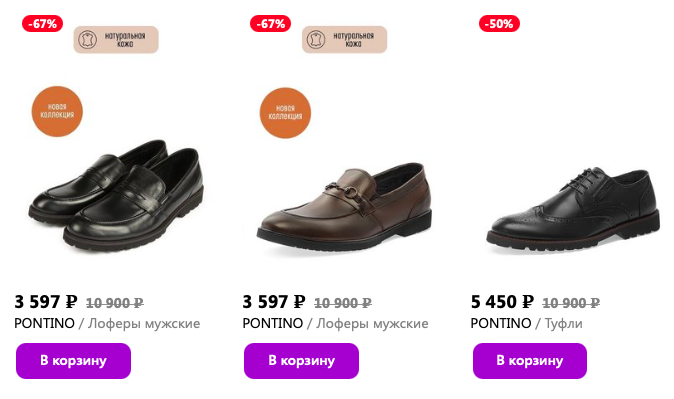
Task: Click the -50% discount badge
Action: 499,24
